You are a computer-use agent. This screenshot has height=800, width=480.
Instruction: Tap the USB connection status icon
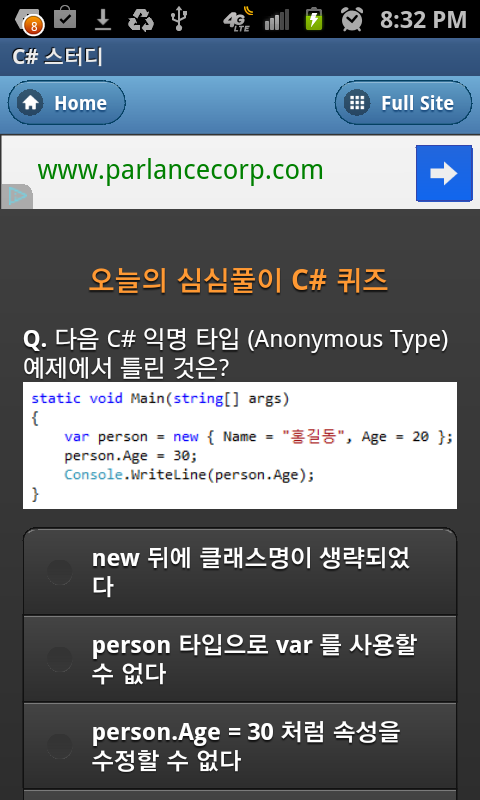[x=179, y=19]
